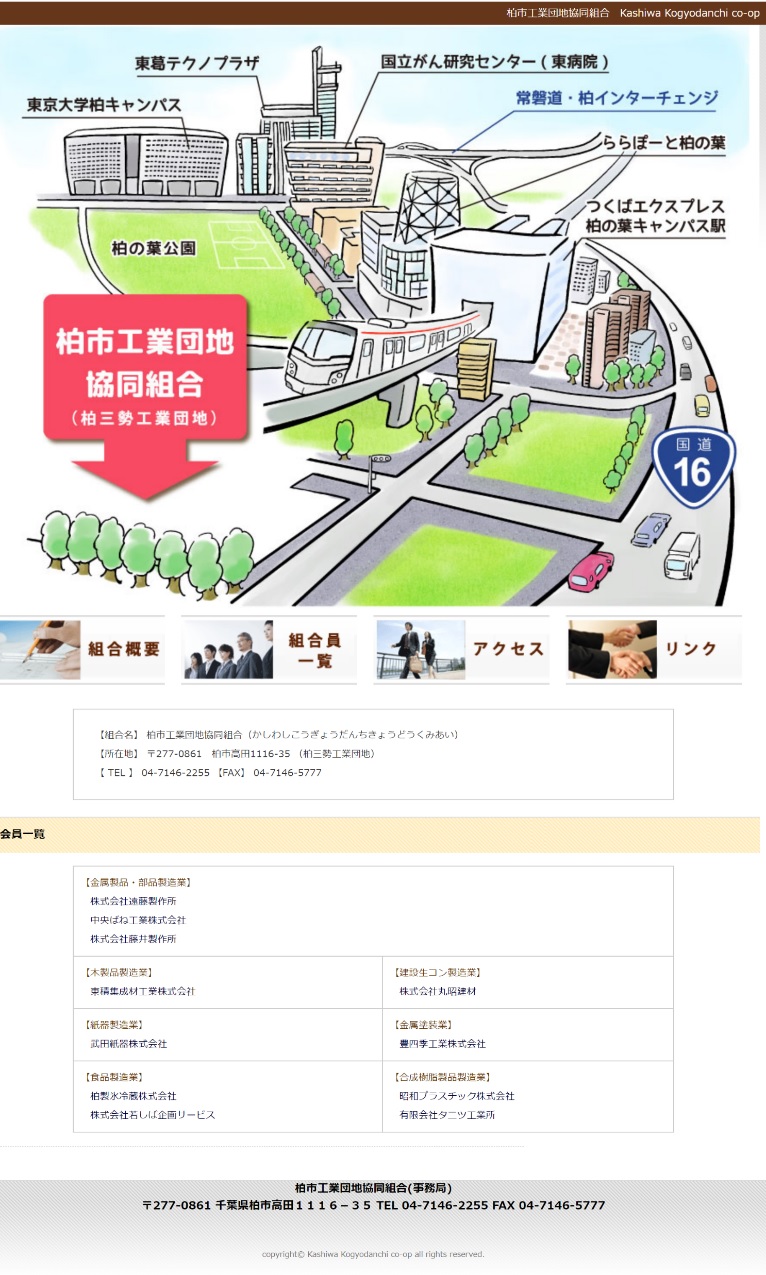Open the 組合員一覧 members list banner
Screen dimensions: 766x1275
(x=269, y=650)
